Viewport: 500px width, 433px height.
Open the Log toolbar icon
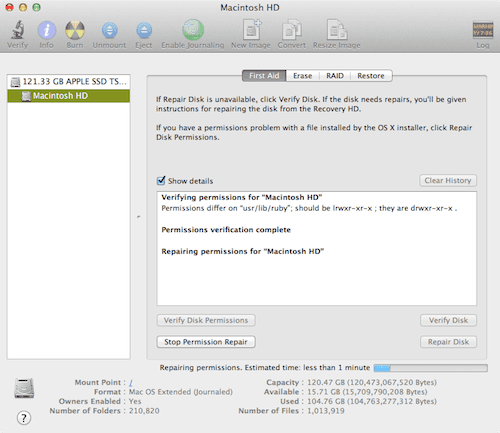pos(483,30)
